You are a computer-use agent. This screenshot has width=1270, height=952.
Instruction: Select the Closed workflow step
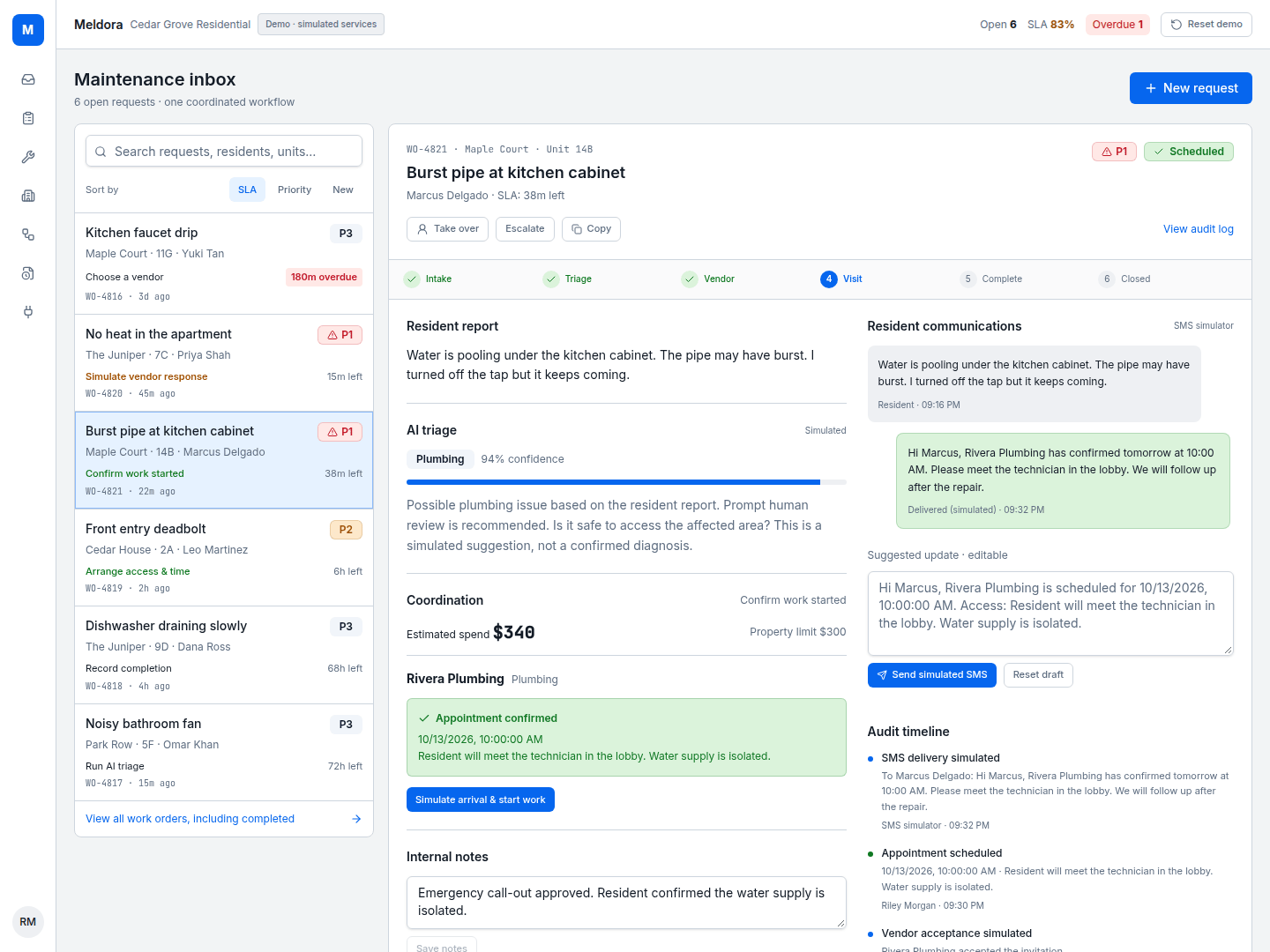coord(1124,279)
